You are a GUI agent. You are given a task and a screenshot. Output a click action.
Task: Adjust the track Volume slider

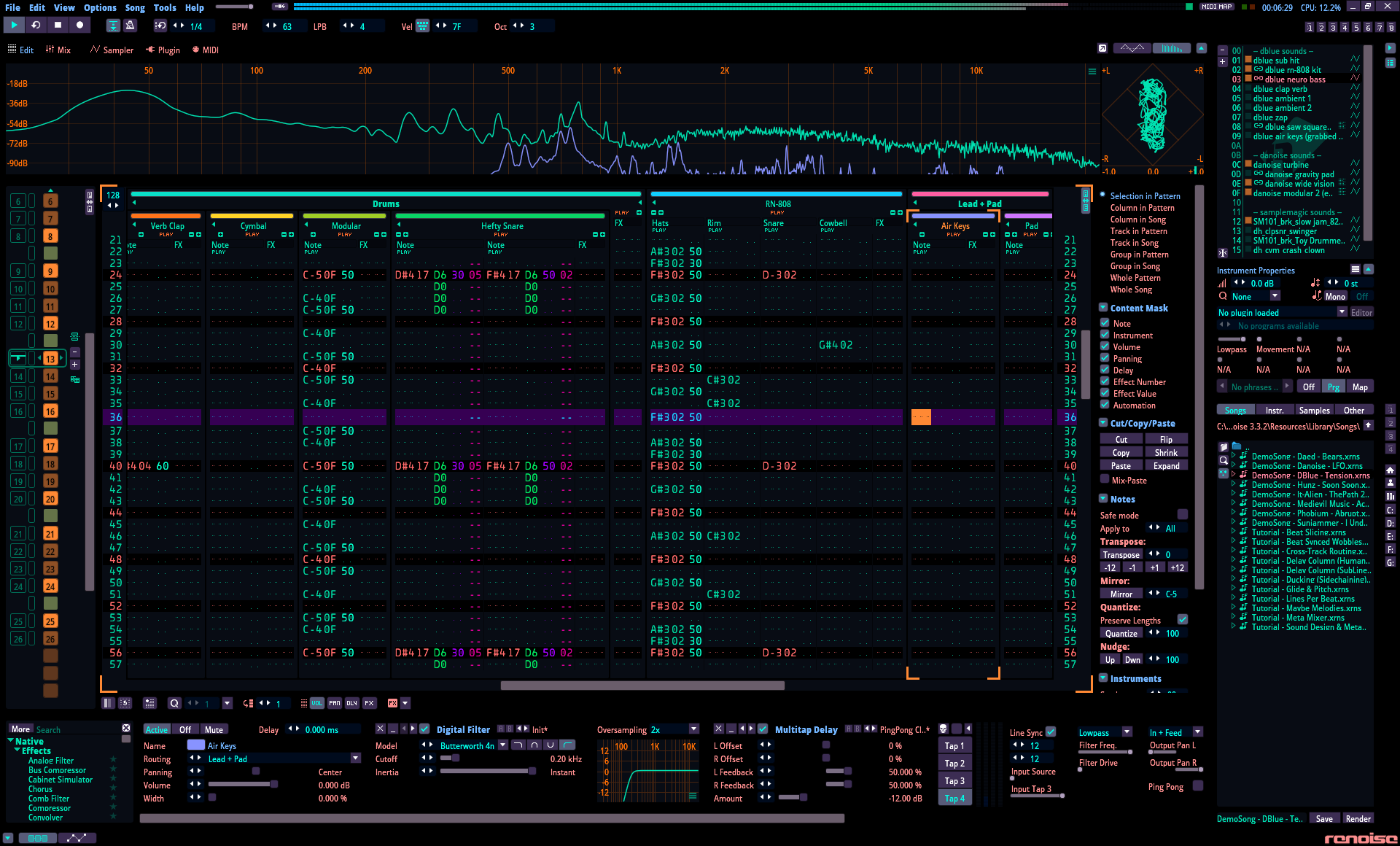pyautogui.click(x=242, y=785)
